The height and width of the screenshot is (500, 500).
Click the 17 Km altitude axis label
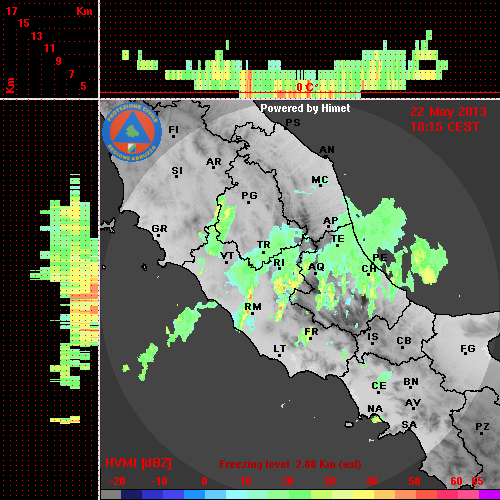pyautogui.click(x=11, y=11)
